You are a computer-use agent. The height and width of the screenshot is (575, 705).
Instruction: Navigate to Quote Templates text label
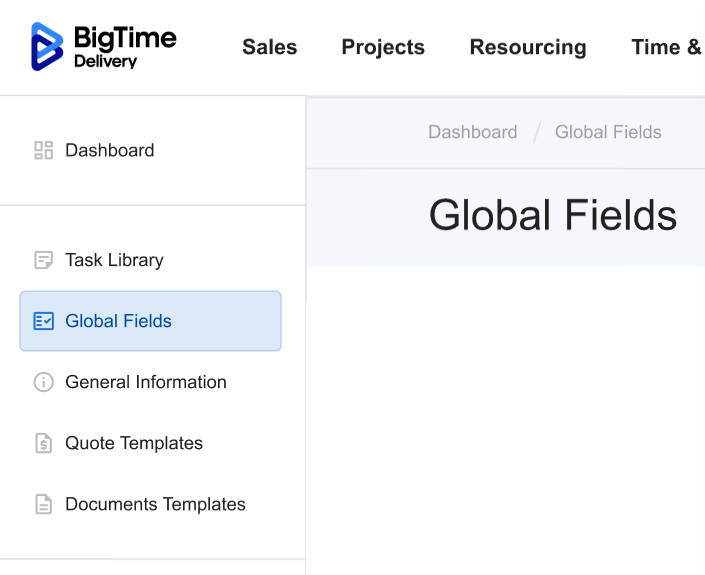134,443
